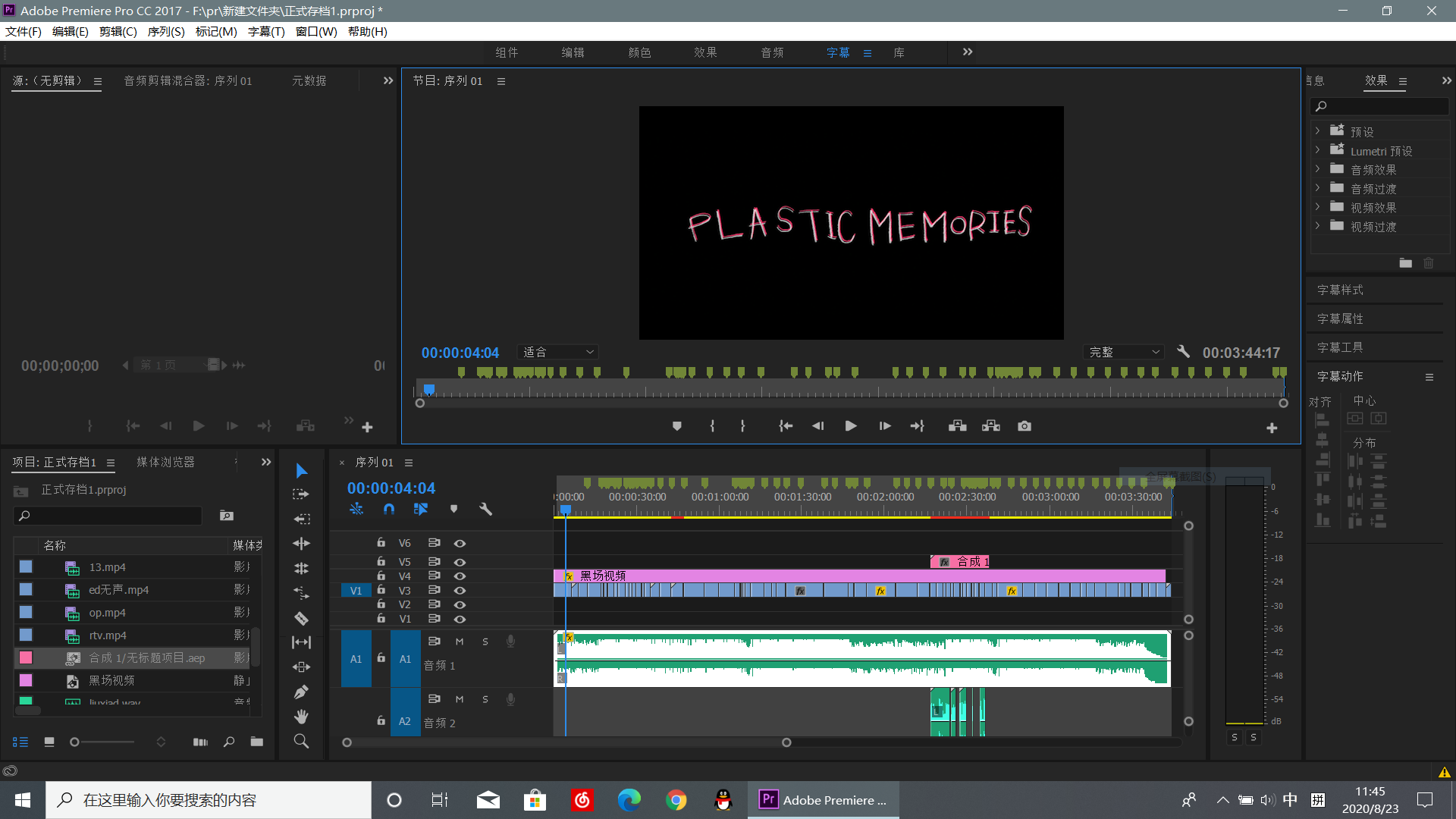Mute audio track A2
The image size is (1456, 819).
pos(460,699)
